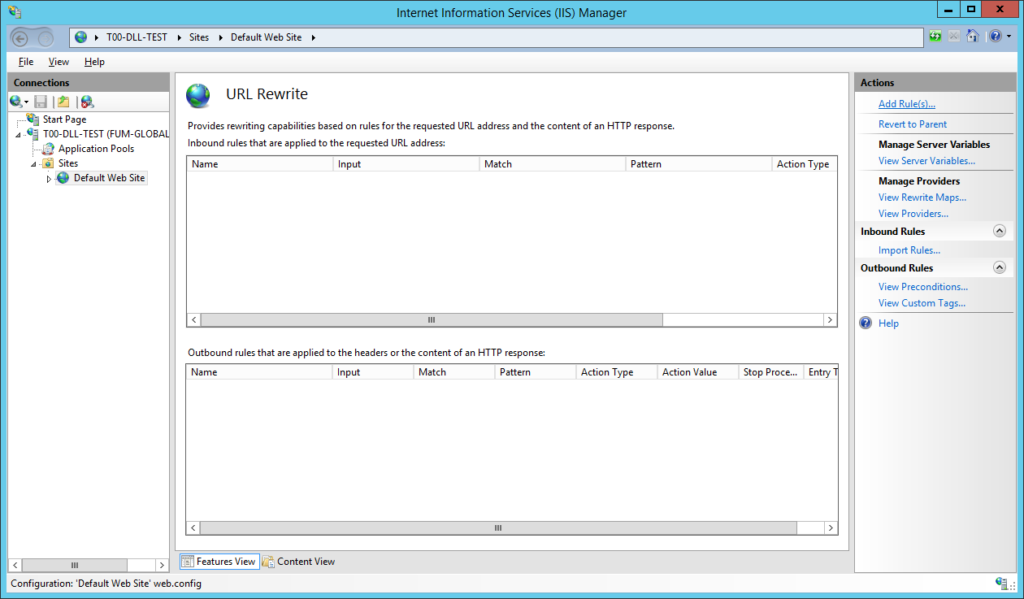Viewport: 1024px width, 599px height.
Task: Open View Providers... link
Action: pos(913,213)
